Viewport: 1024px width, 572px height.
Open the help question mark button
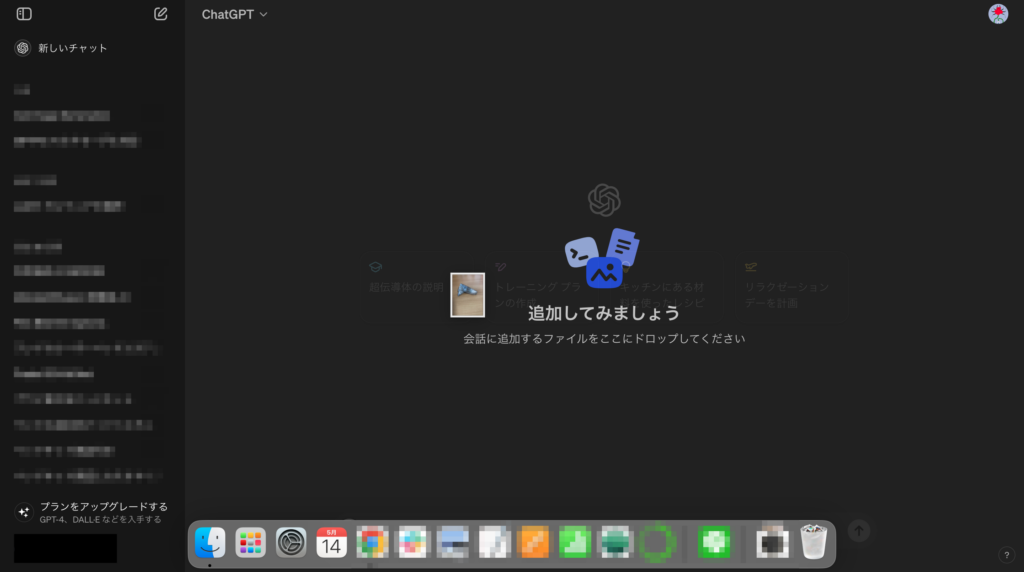(1006, 555)
